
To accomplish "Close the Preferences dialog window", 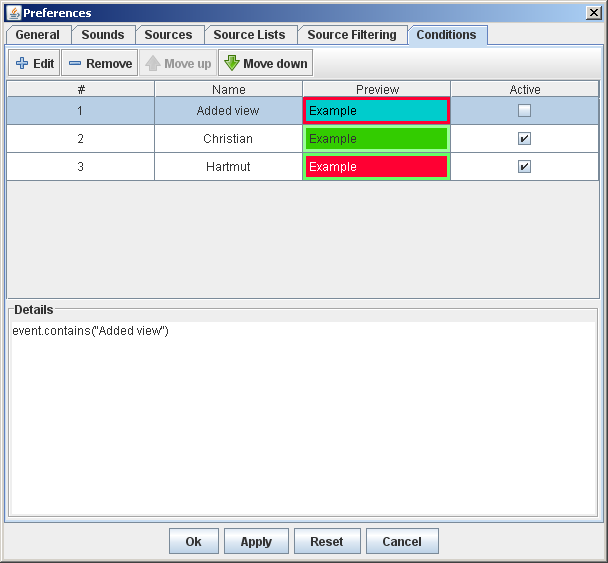I will [x=594, y=13].
